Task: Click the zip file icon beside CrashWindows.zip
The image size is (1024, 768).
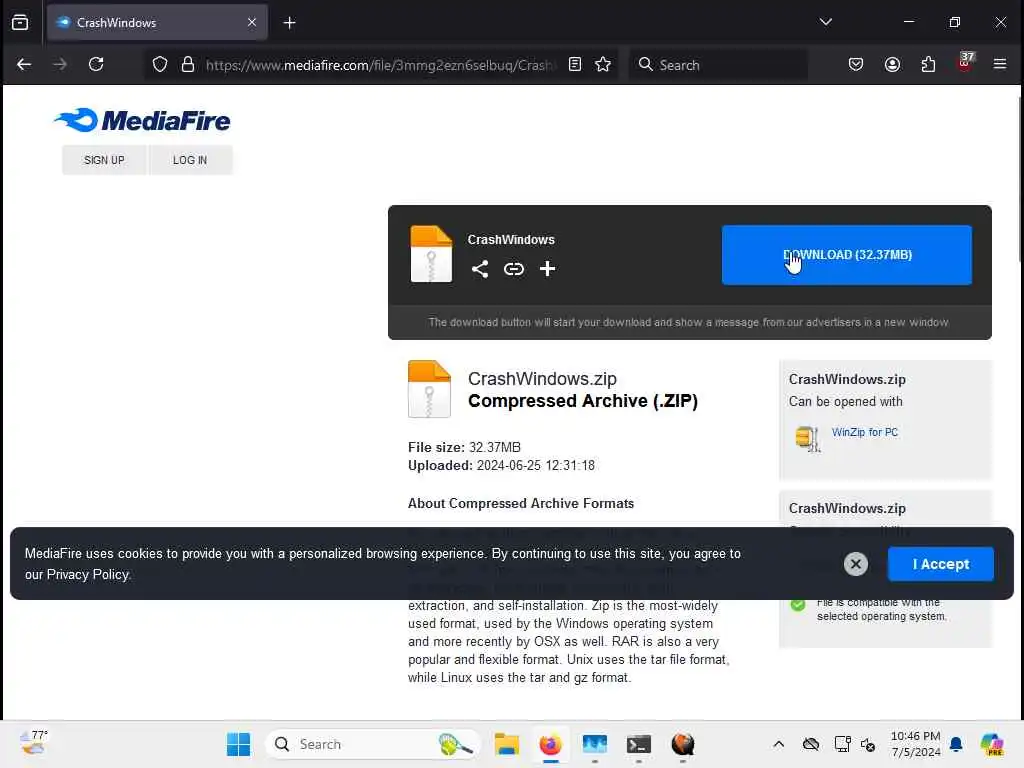Action: pos(429,389)
